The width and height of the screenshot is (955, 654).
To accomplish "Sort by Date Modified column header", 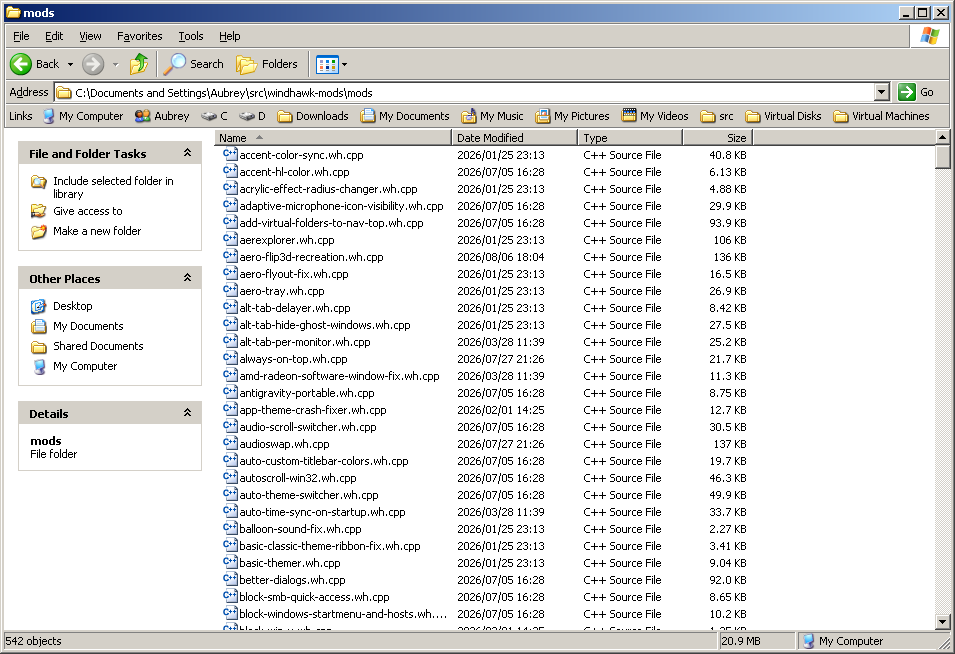I will (514, 138).
